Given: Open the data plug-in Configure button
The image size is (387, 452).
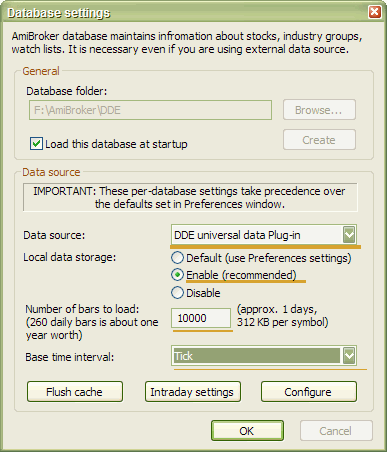Looking at the screenshot, I should pyautogui.click(x=309, y=392).
